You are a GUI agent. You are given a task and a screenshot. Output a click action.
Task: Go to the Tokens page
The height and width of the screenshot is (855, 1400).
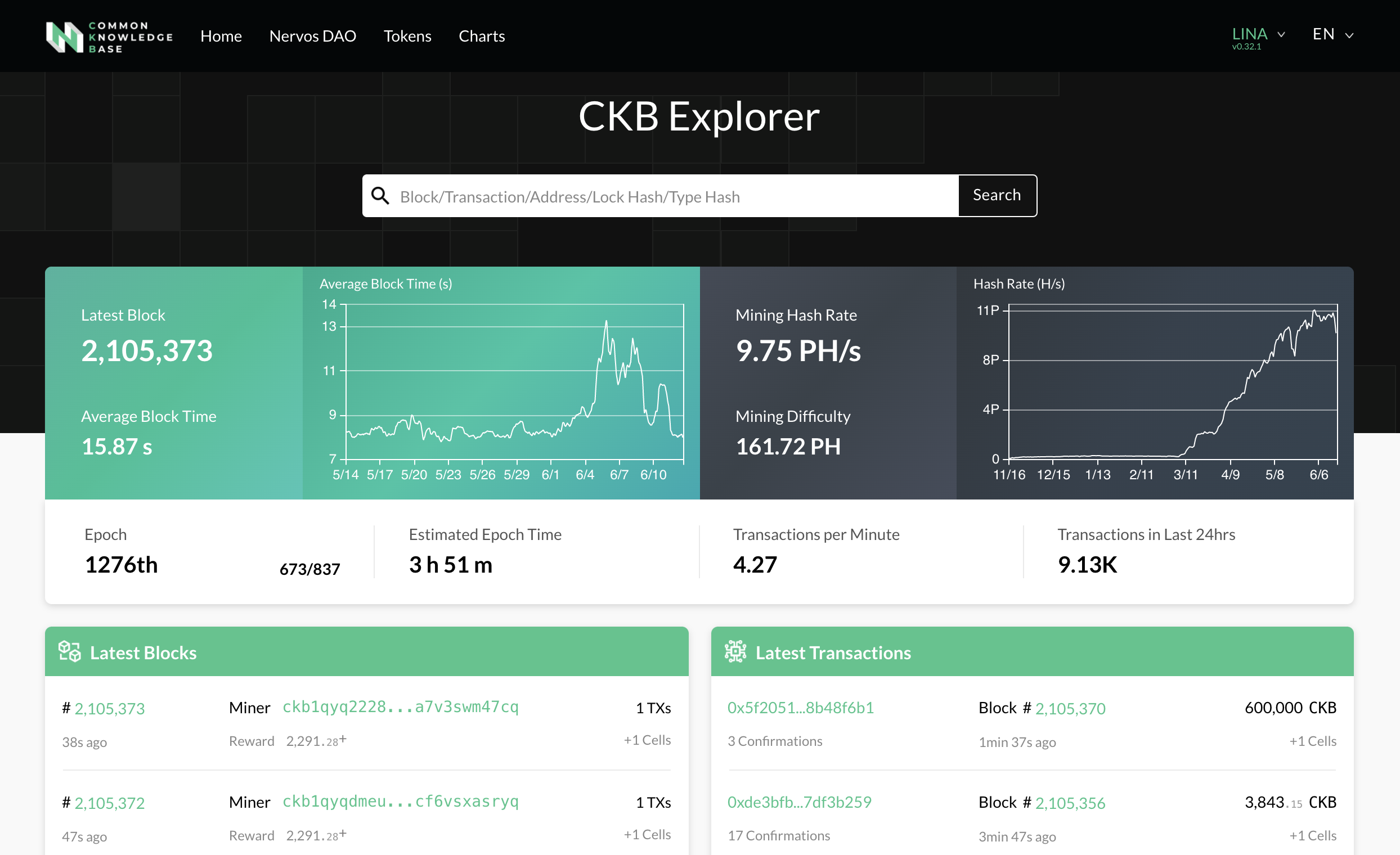407,36
